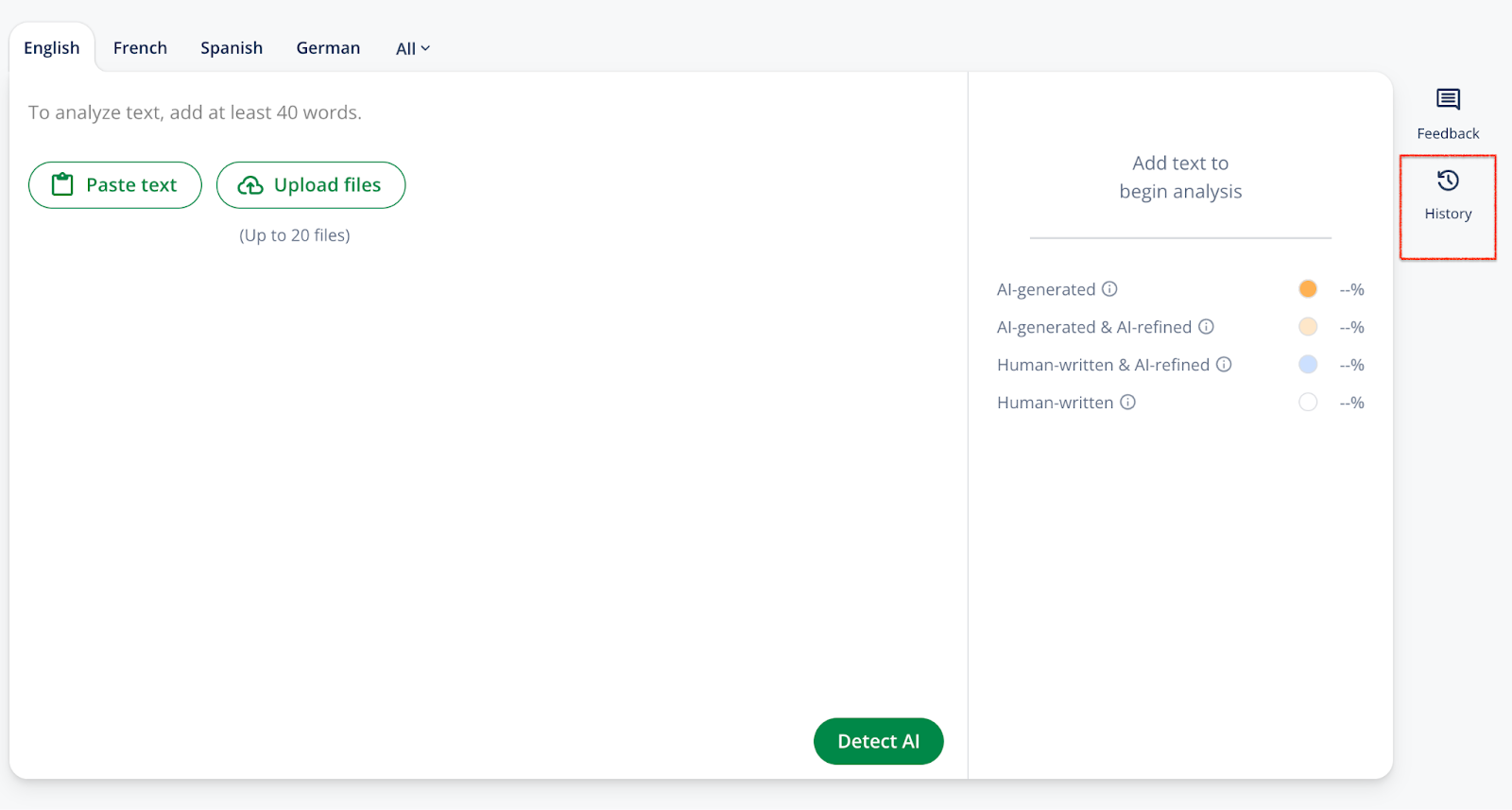Switch to the French tab
Viewport: 1512px width, 810px height.
click(x=140, y=48)
